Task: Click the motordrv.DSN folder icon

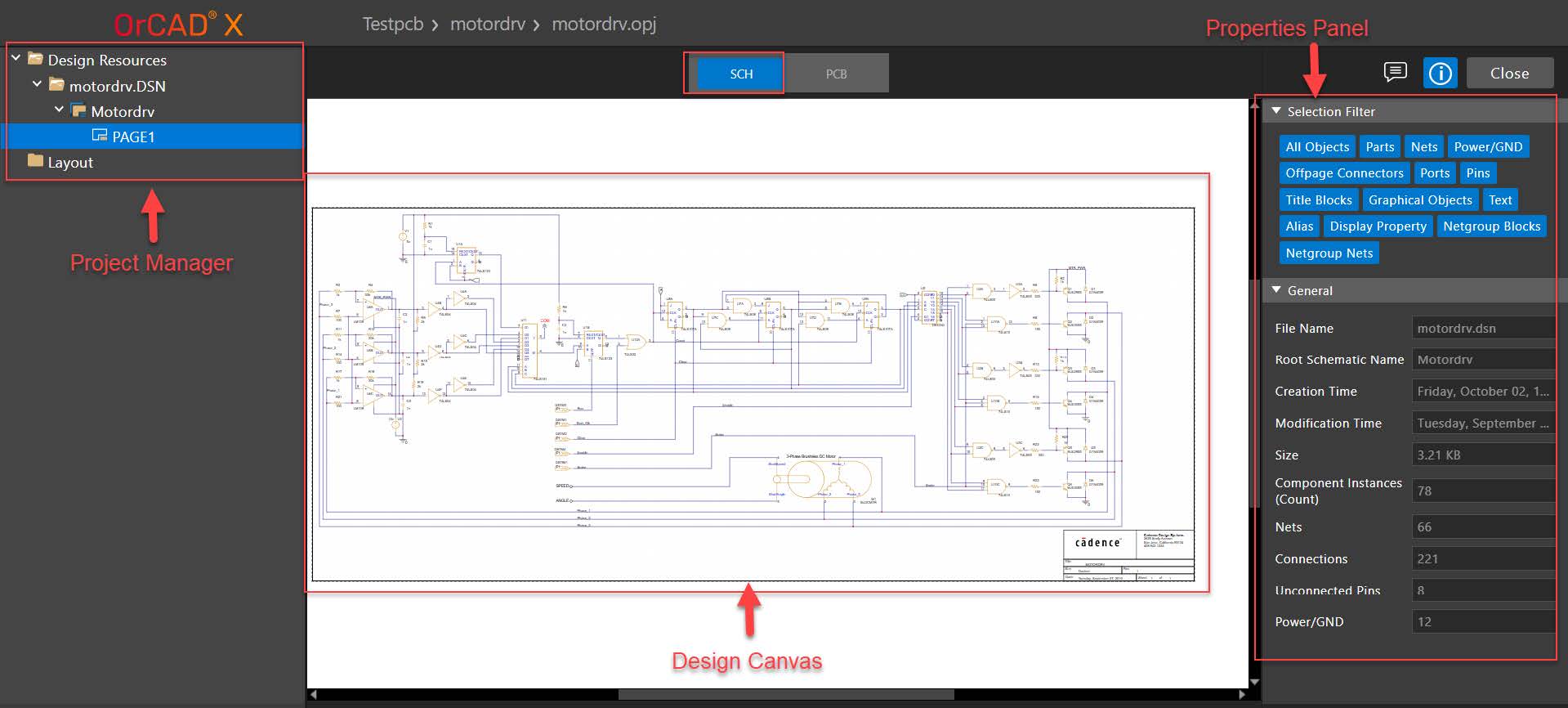Action: click(56, 85)
